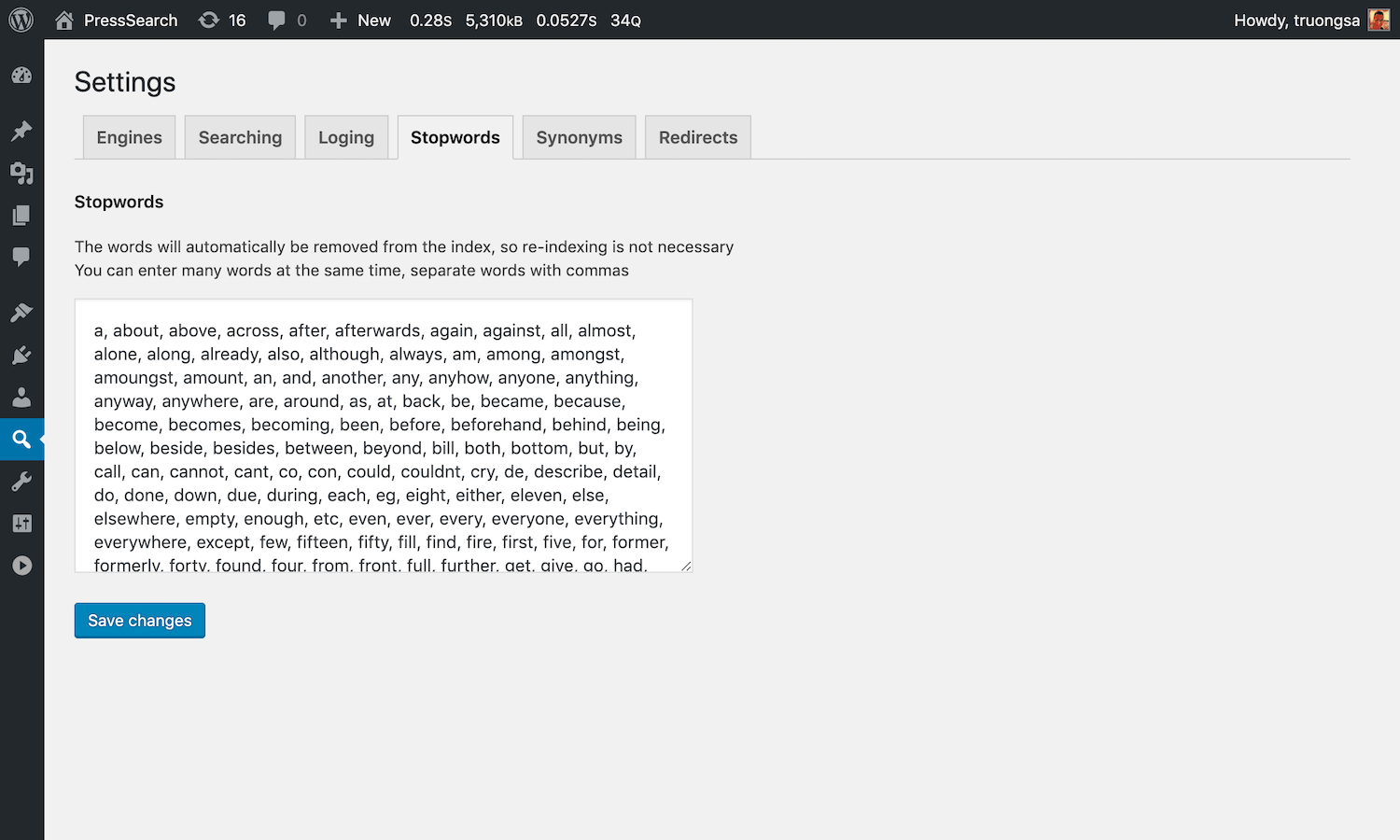Select the active search magnifier sidebar icon
The image size is (1400, 840).
(x=21, y=439)
